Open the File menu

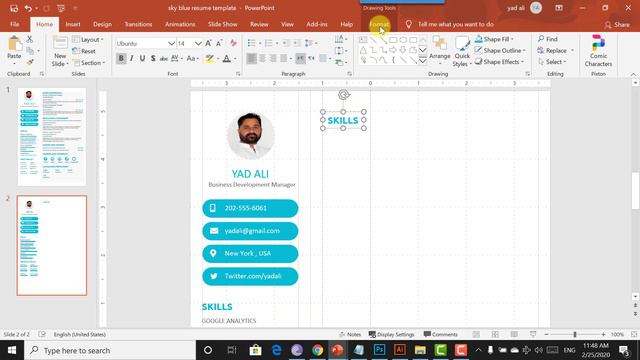click(15, 24)
